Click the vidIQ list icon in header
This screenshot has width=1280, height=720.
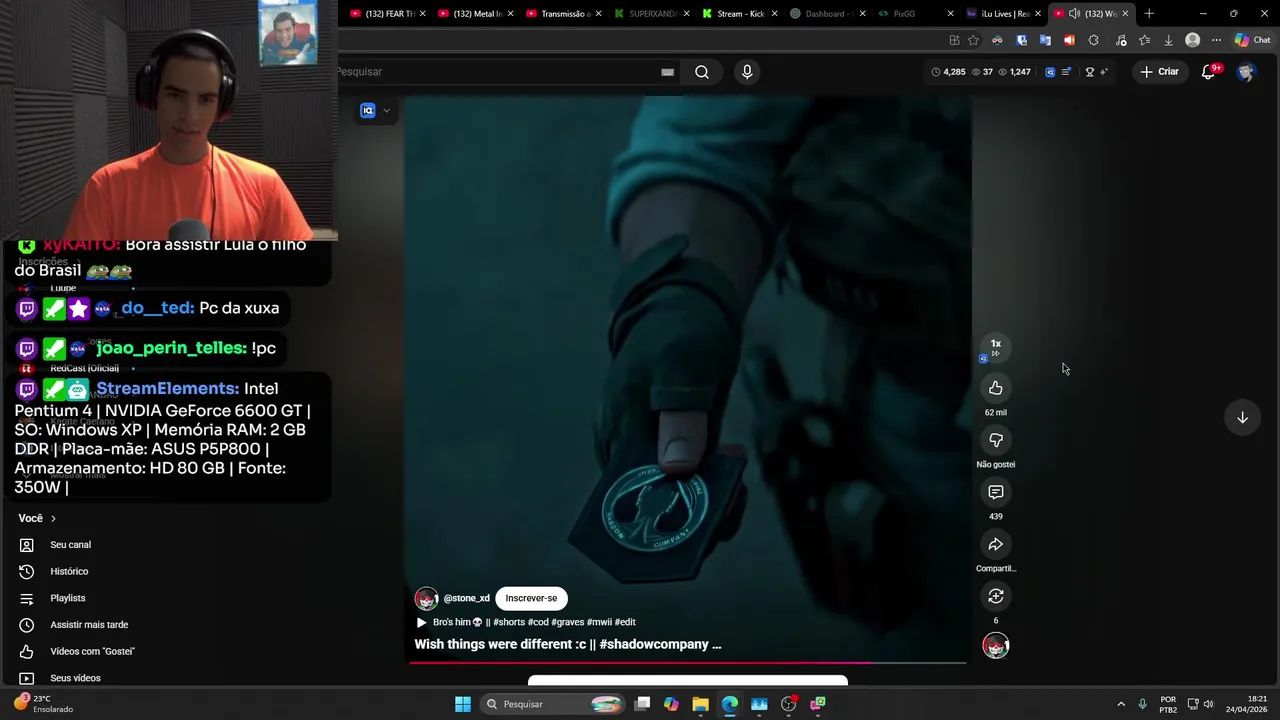click(1066, 72)
